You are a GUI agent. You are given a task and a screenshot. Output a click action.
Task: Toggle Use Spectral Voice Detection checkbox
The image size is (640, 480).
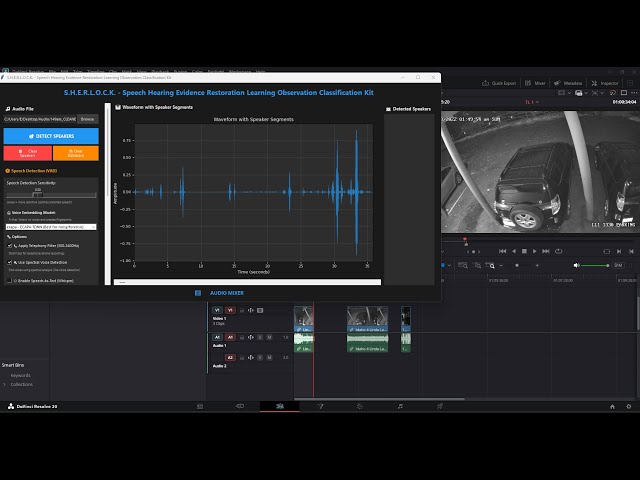point(9,262)
